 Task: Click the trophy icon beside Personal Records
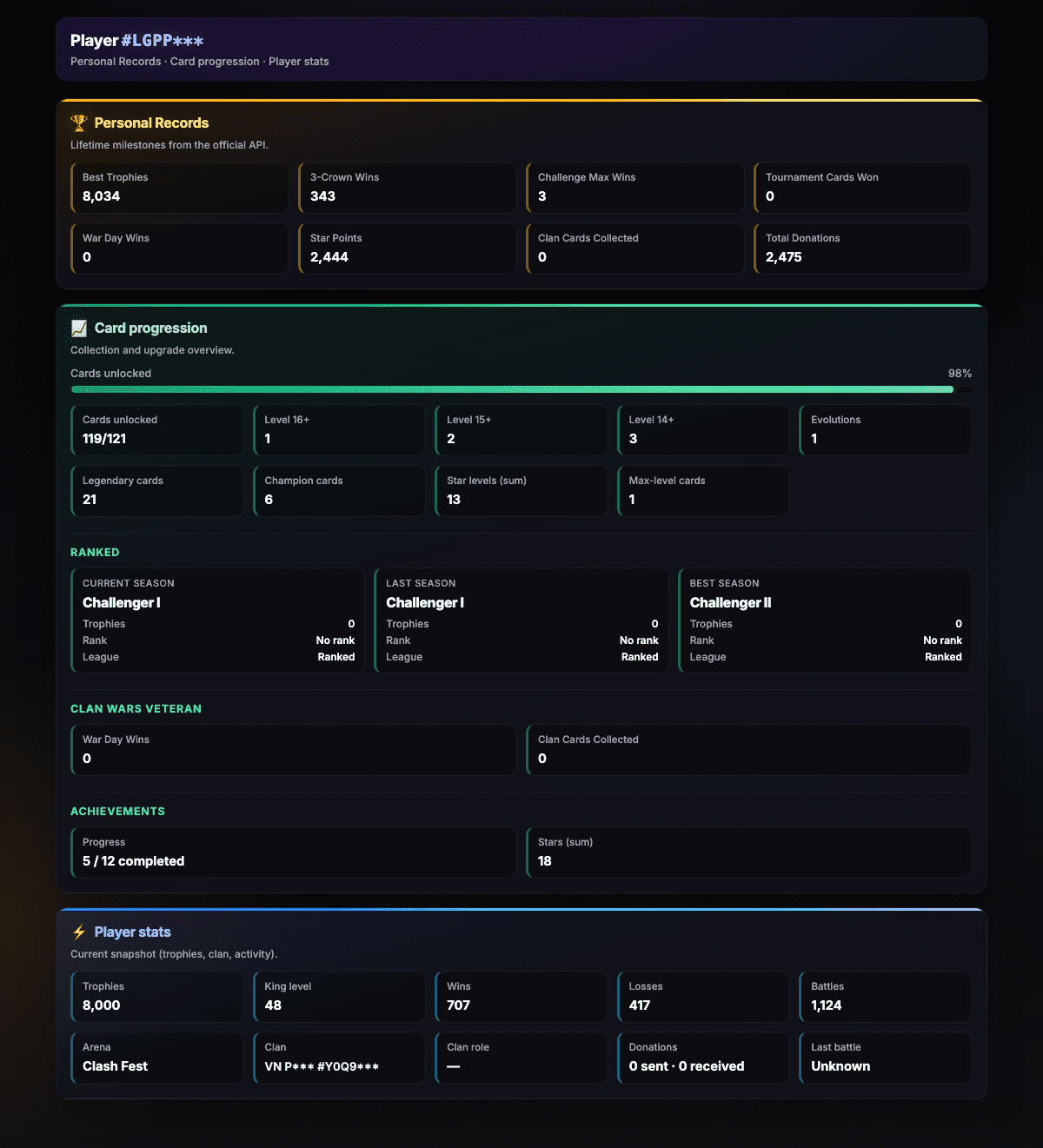point(79,123)
